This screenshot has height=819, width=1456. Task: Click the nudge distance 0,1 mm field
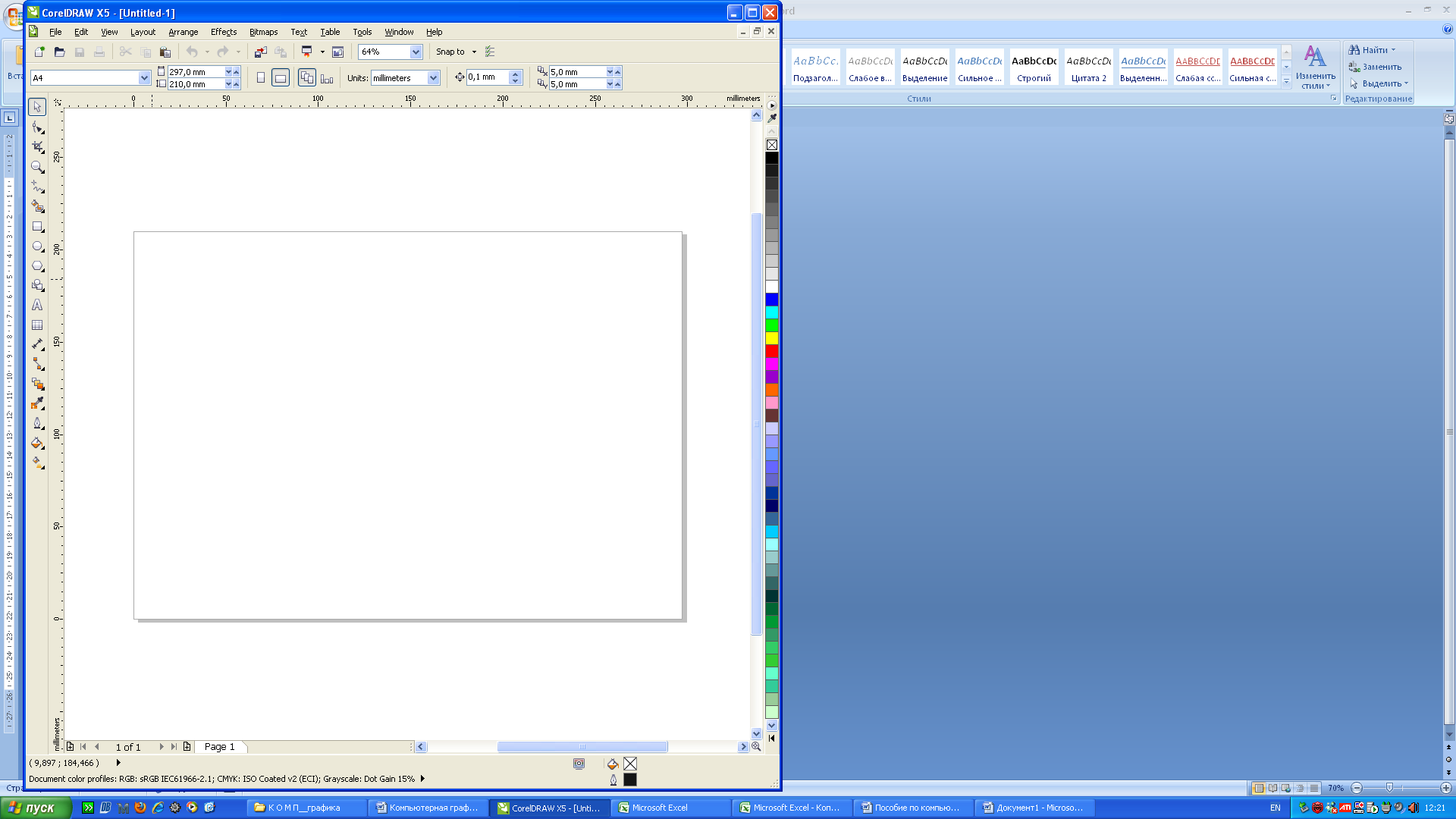coord(488,77)
